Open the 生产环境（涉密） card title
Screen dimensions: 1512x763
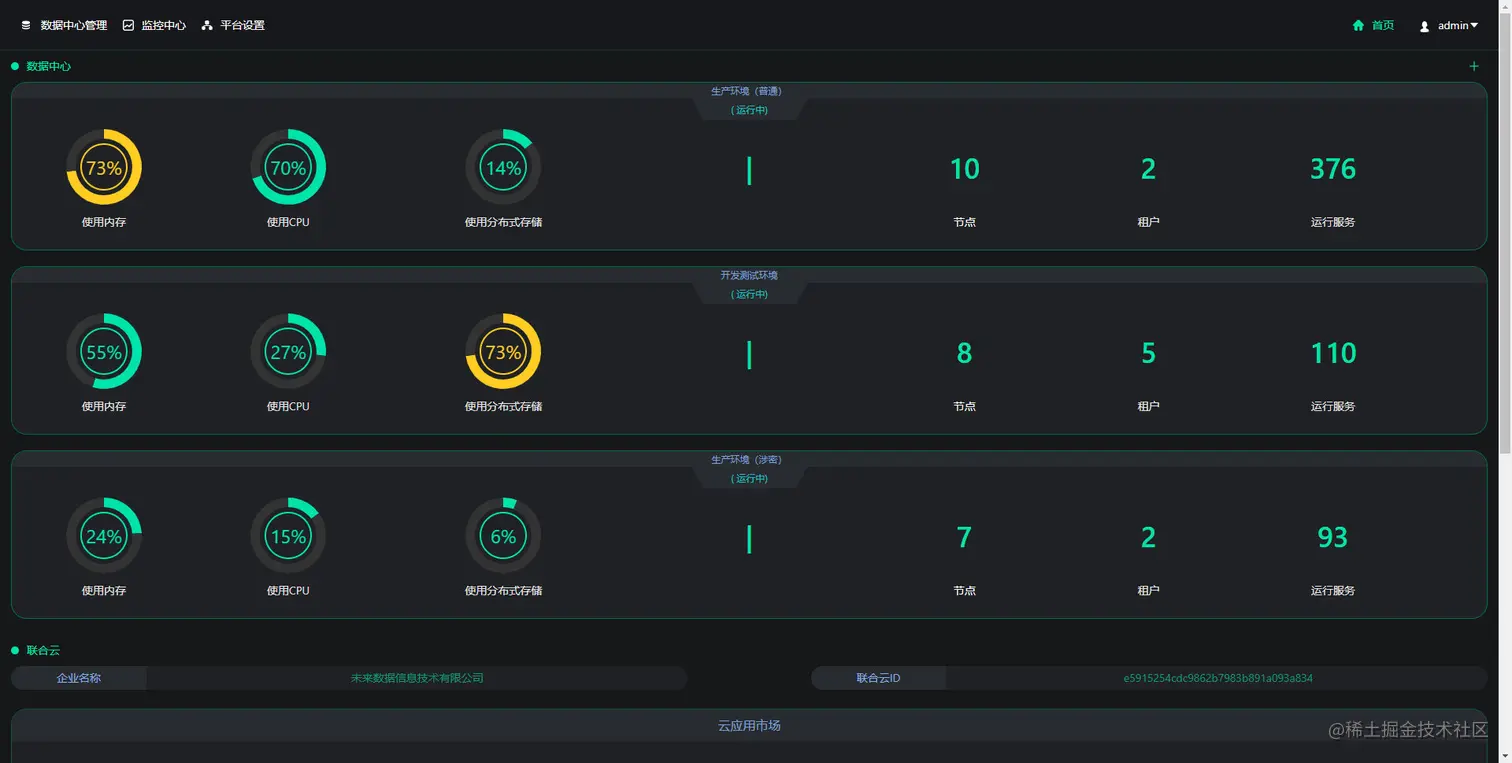[747, 460]
